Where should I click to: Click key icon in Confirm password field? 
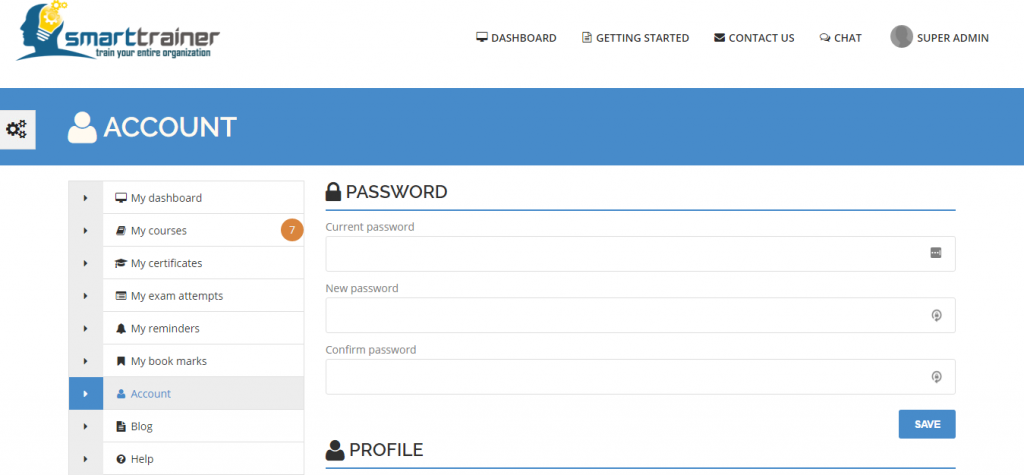click(x=935, y=377)
